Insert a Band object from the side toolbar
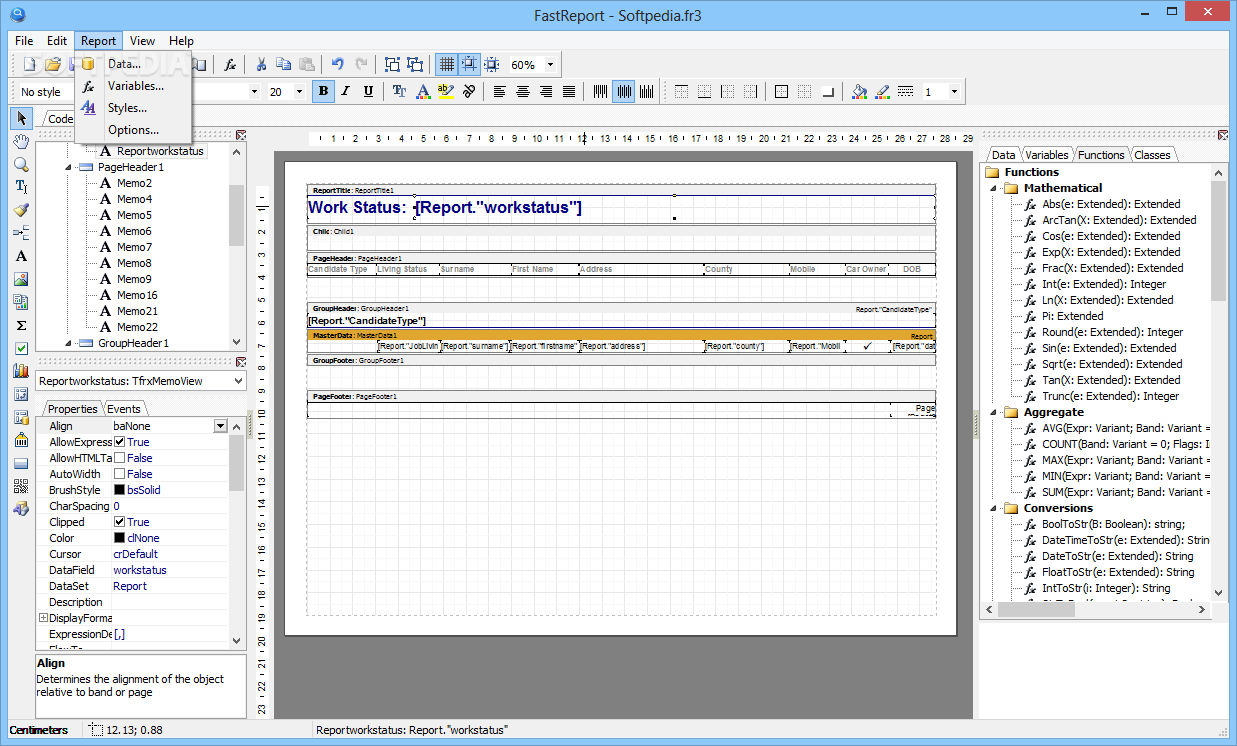This screenshot has width=1237, height=746. [21, 233]
